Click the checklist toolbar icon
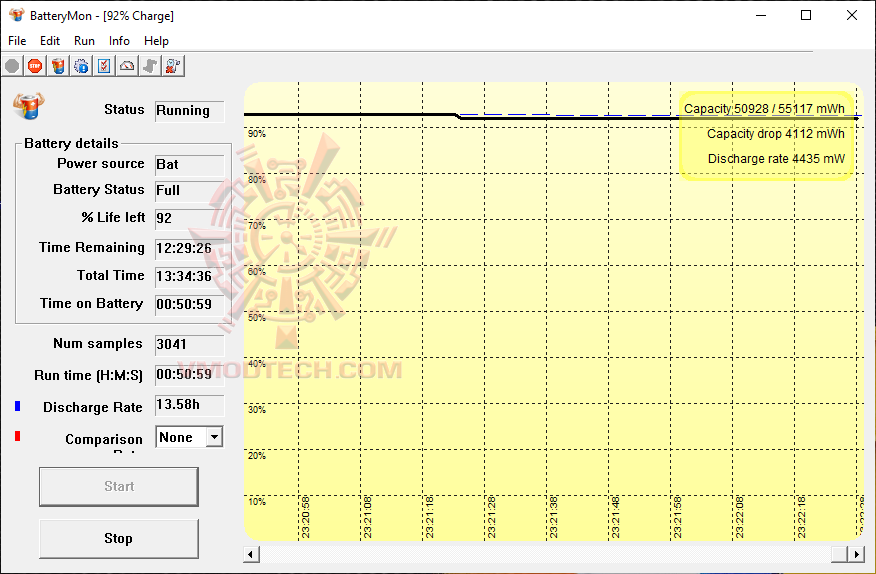Image resolution: width=876 pixels, height=574 pixels. pyautogui.click(x=104, y=66)
